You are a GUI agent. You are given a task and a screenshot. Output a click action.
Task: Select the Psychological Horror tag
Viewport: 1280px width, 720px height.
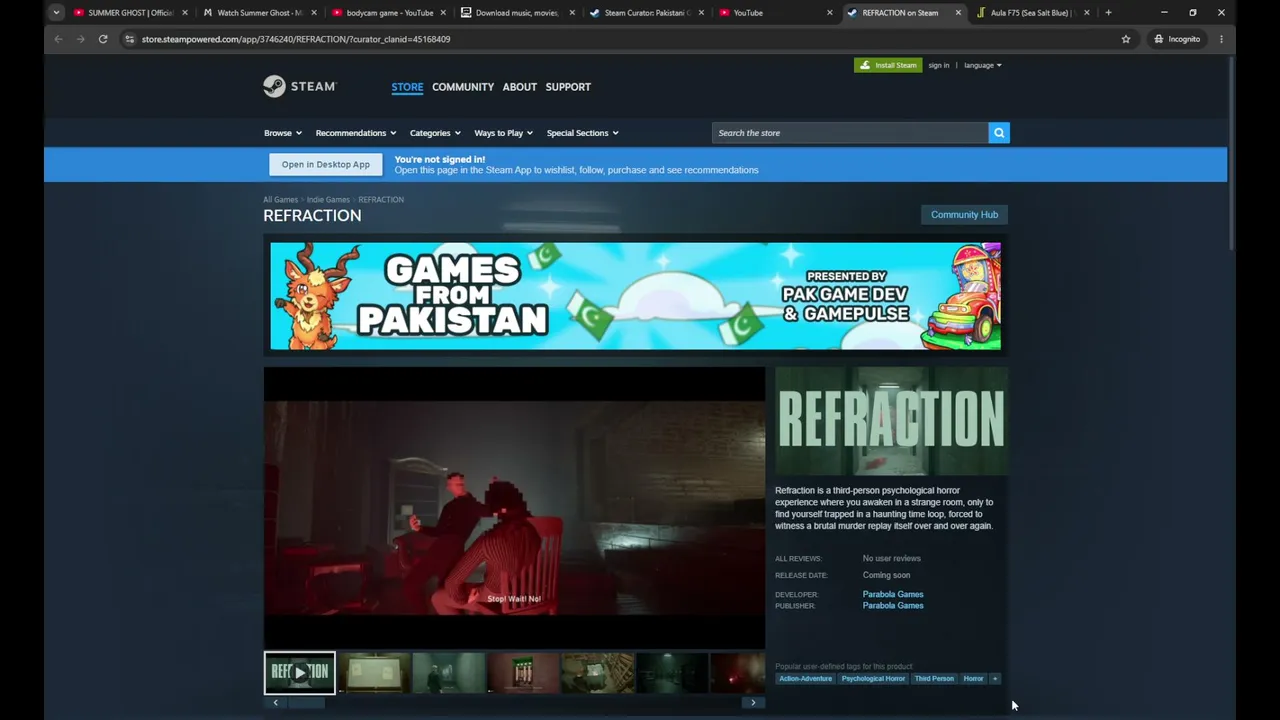(x=873, y=679)
